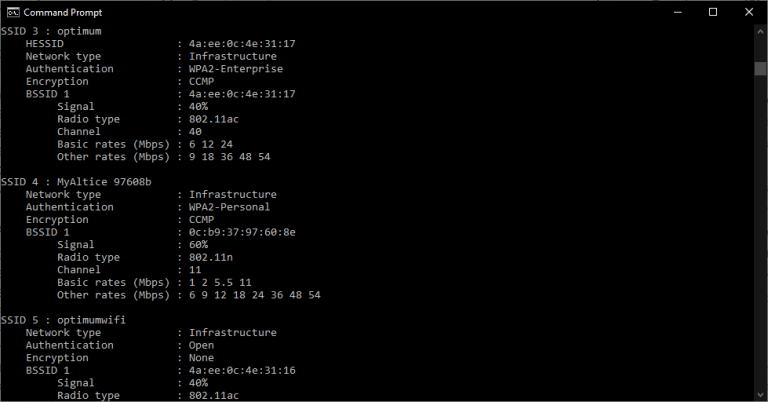This screenshot has height=402, width=768.
Task: Maximize the Command Prompt window
Action: tap(713, 11)
